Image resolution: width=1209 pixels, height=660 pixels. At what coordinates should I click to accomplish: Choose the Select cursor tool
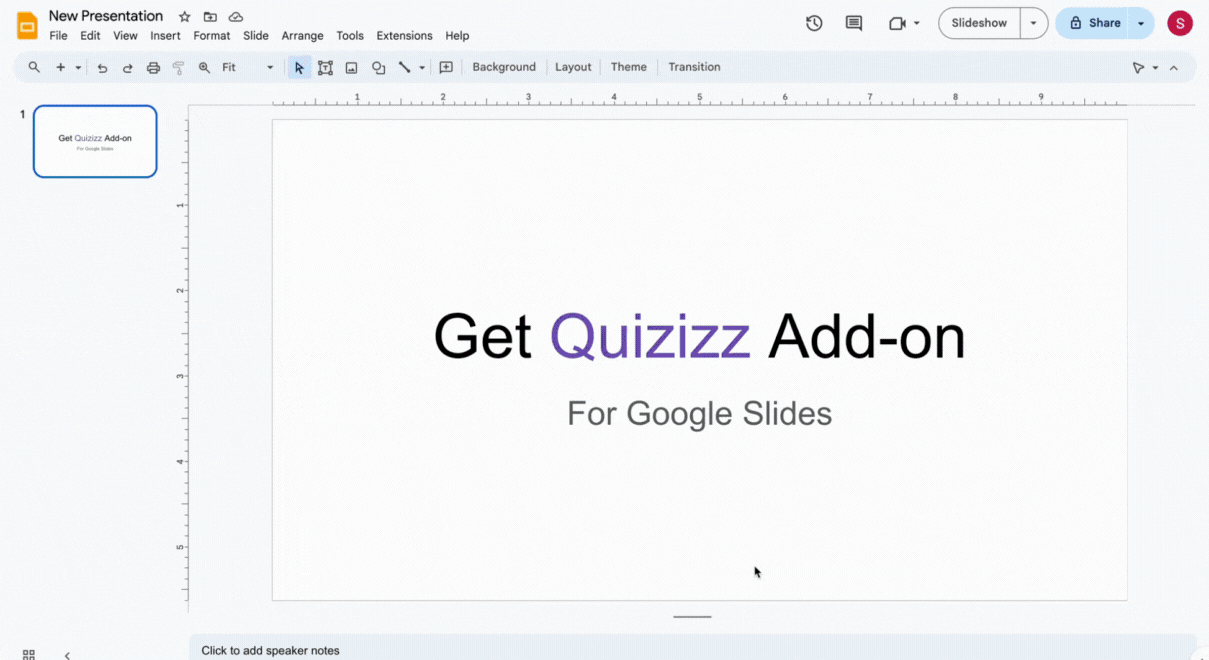coord(299,67)
